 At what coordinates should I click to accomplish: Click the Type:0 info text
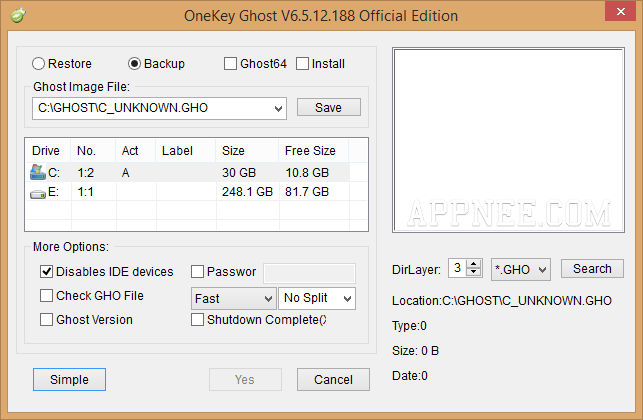pos(409,326)
